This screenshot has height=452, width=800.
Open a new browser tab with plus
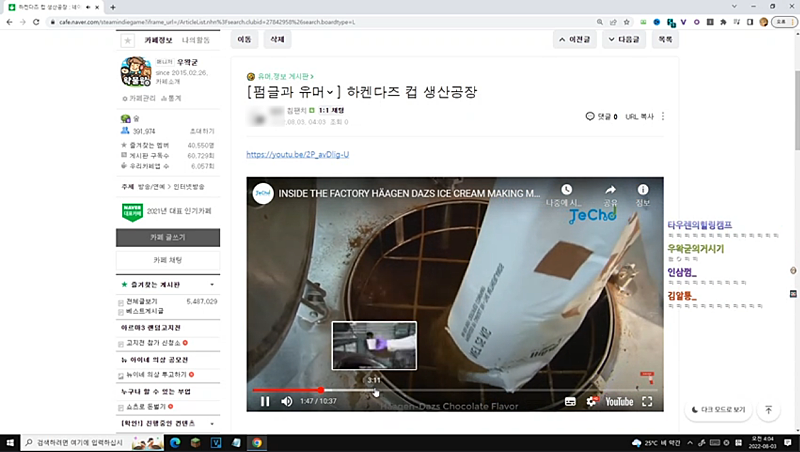tap(113, 7)
